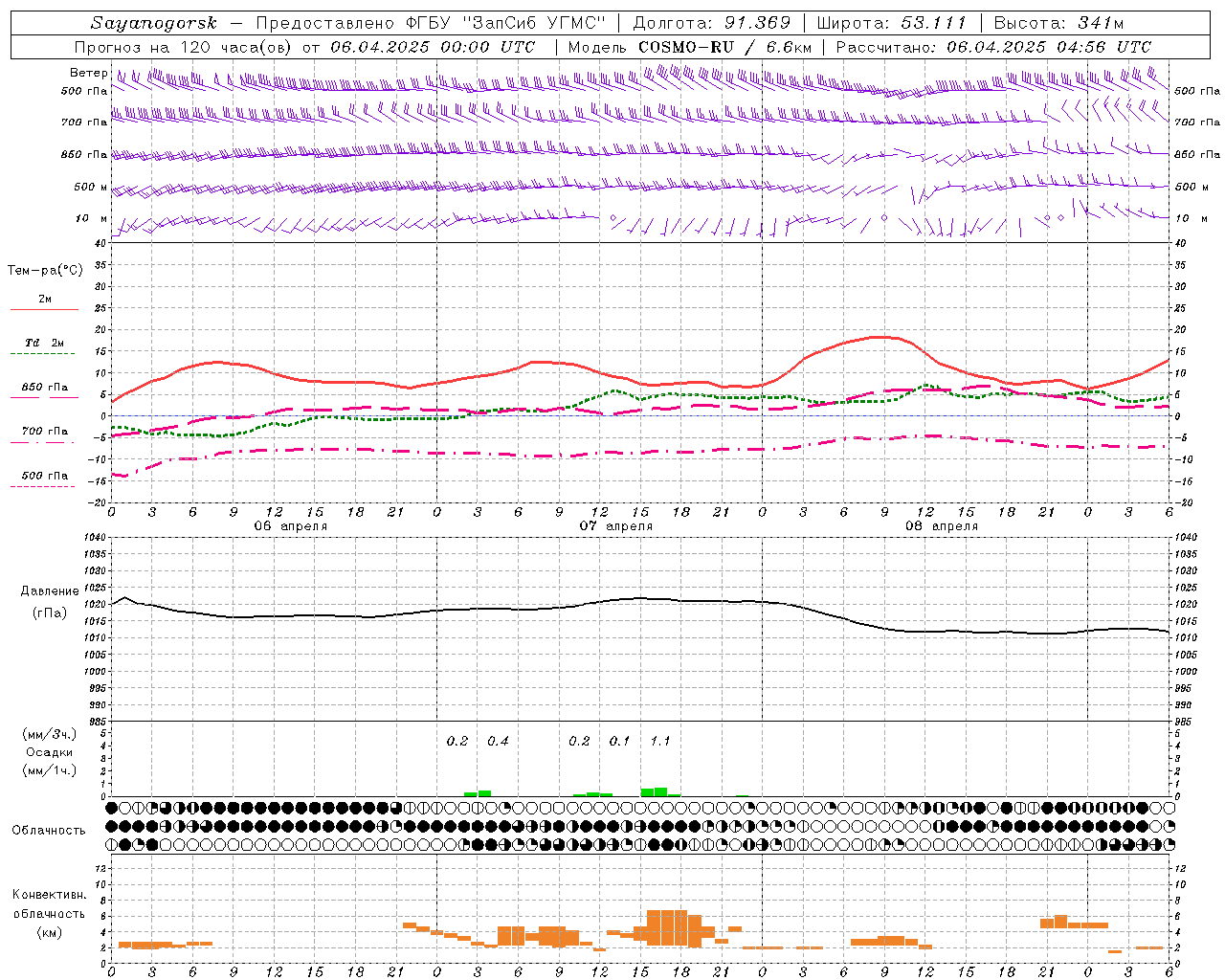Click the "Тем-ра(°C)" temperature label

45,271
